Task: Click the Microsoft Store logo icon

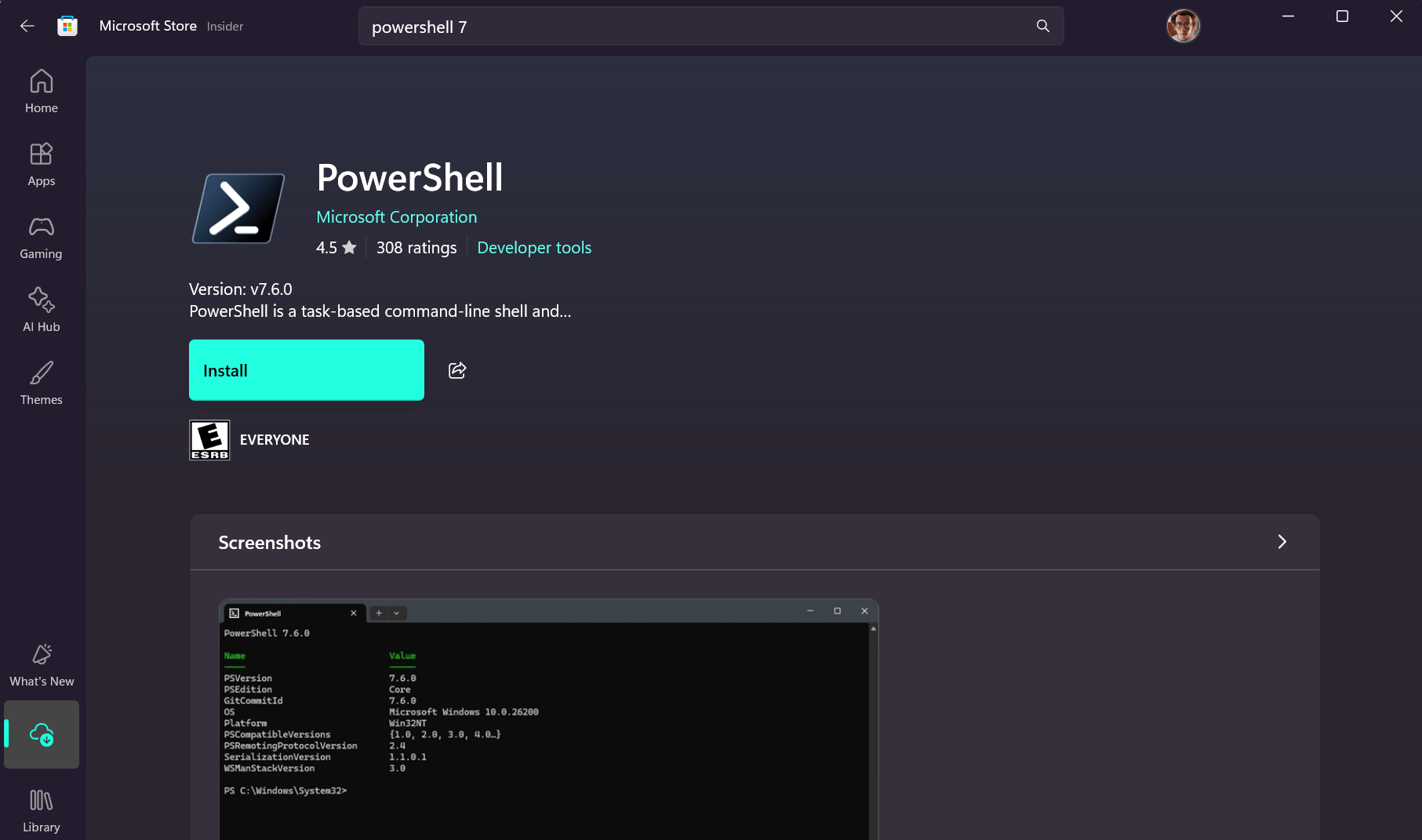Action: pos(67,25)
